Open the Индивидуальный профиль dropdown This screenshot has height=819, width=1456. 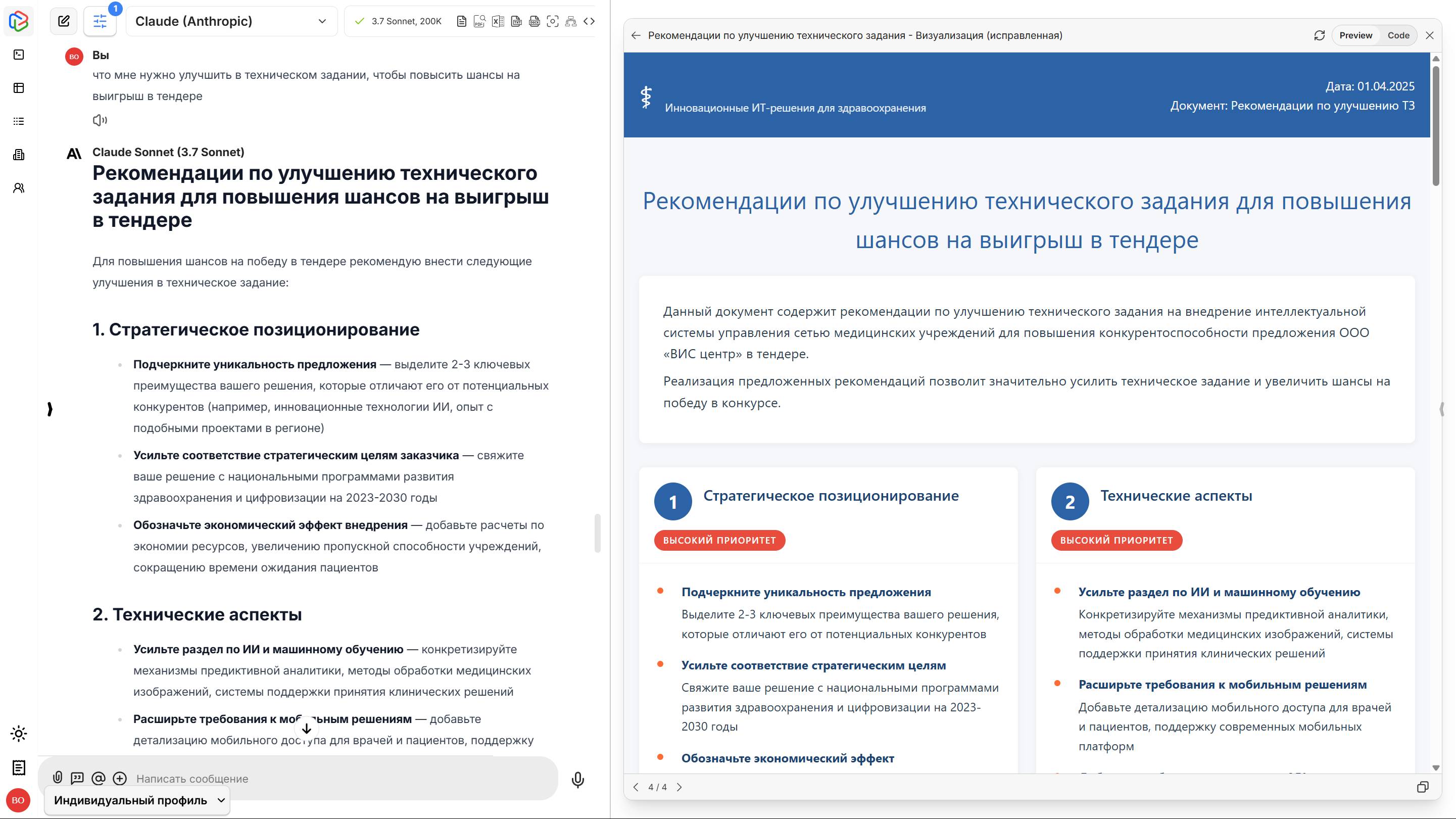(x=137, y=800)
